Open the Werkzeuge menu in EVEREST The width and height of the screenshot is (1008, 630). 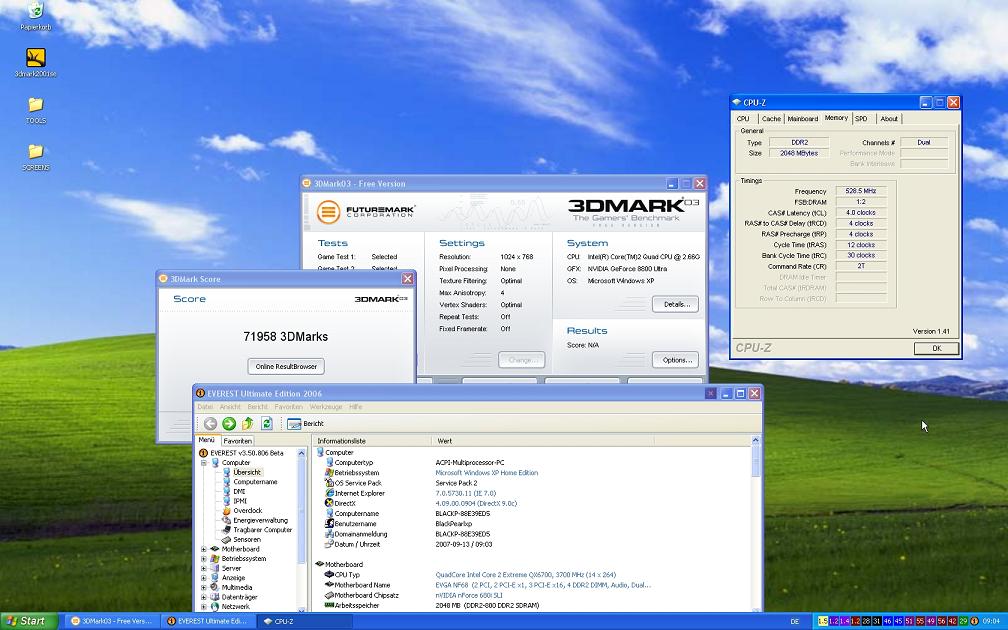tap(326, 407)
